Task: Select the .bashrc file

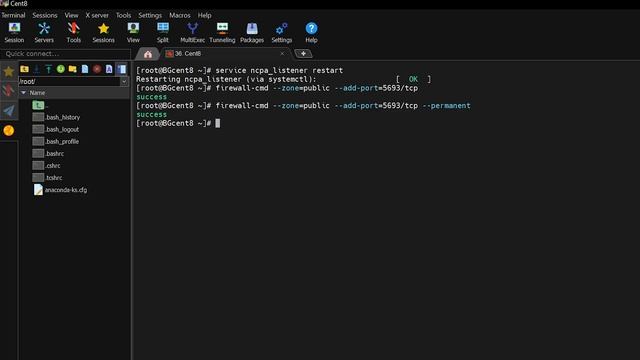Action: tap(48, 153)
